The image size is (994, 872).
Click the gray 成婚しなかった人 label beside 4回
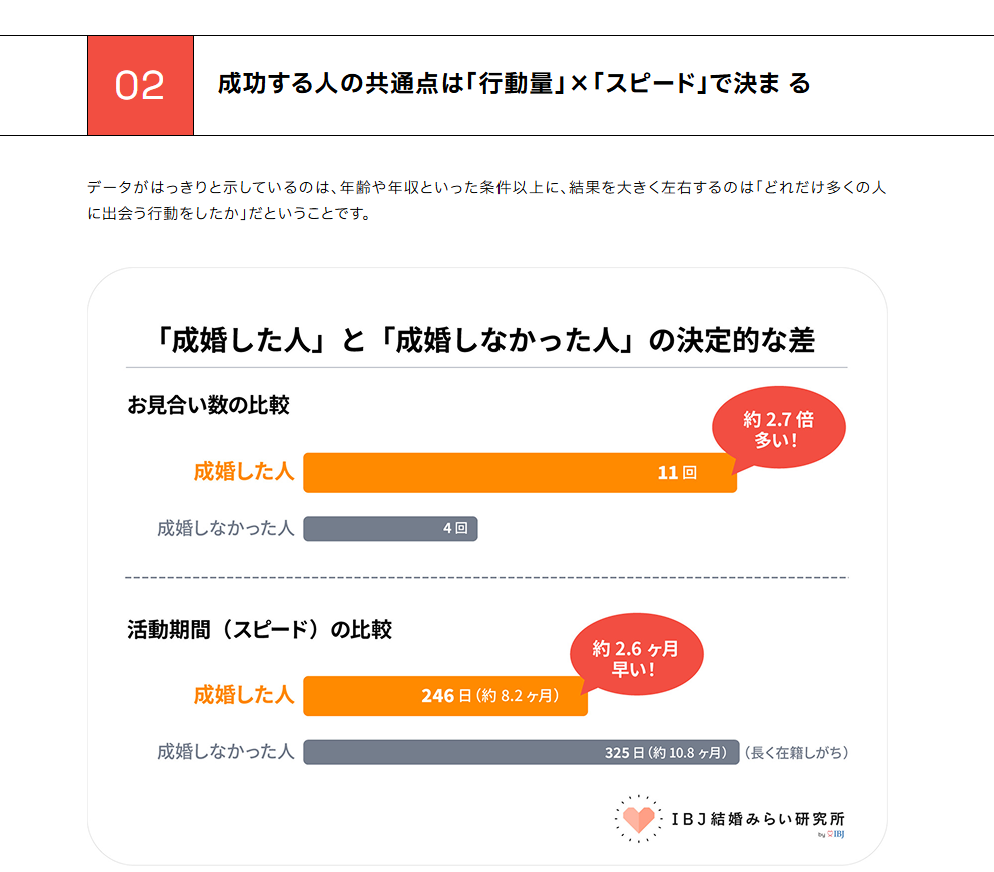(x=225, y=529)
